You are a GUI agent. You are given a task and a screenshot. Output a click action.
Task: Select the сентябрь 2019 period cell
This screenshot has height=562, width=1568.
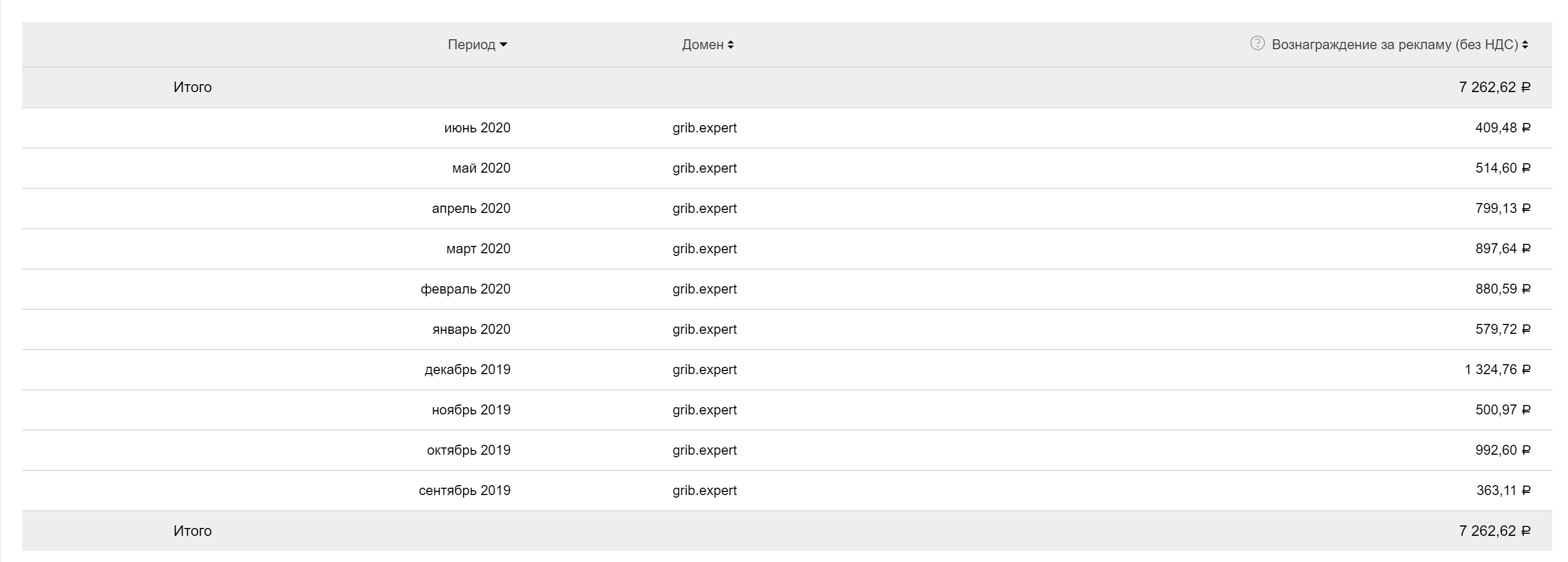[464, 490]
